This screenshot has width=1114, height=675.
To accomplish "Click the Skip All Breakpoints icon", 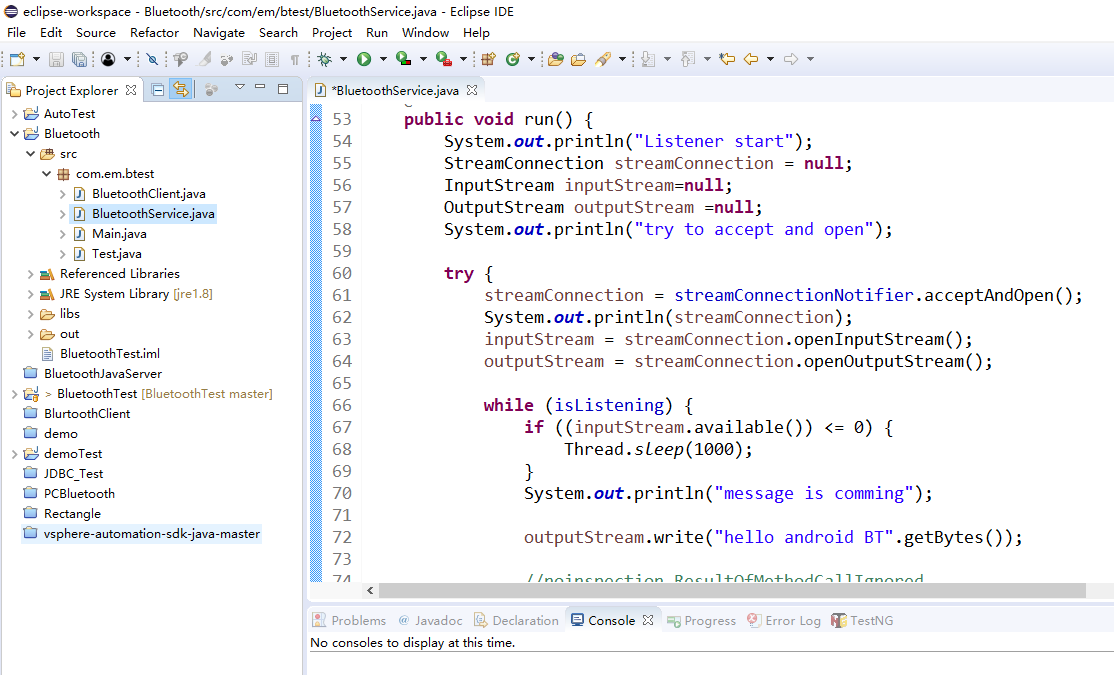I will (152, 60).
